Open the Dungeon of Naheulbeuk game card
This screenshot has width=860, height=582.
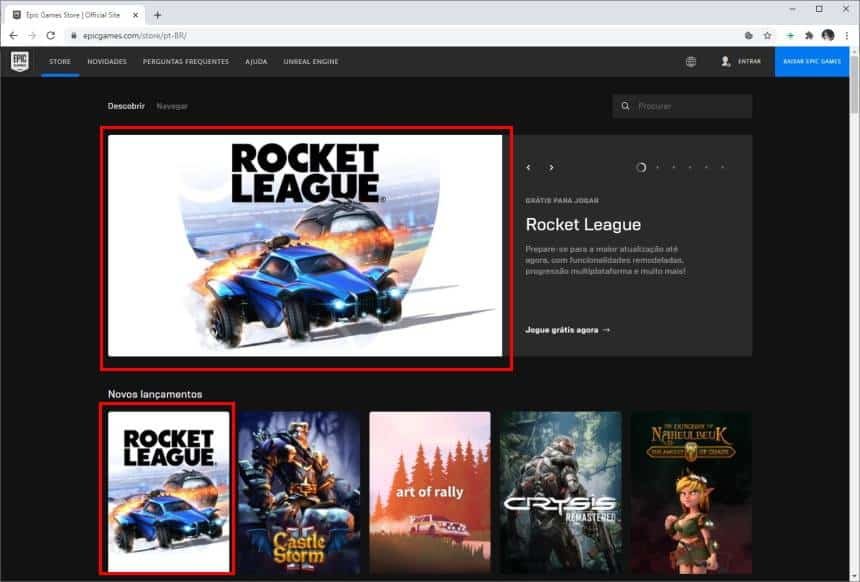tap(691, 493)
